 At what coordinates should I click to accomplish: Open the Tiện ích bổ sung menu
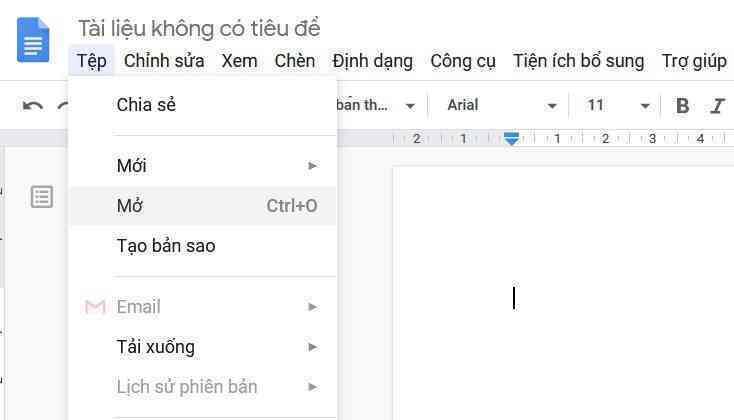tap(578, 61)
